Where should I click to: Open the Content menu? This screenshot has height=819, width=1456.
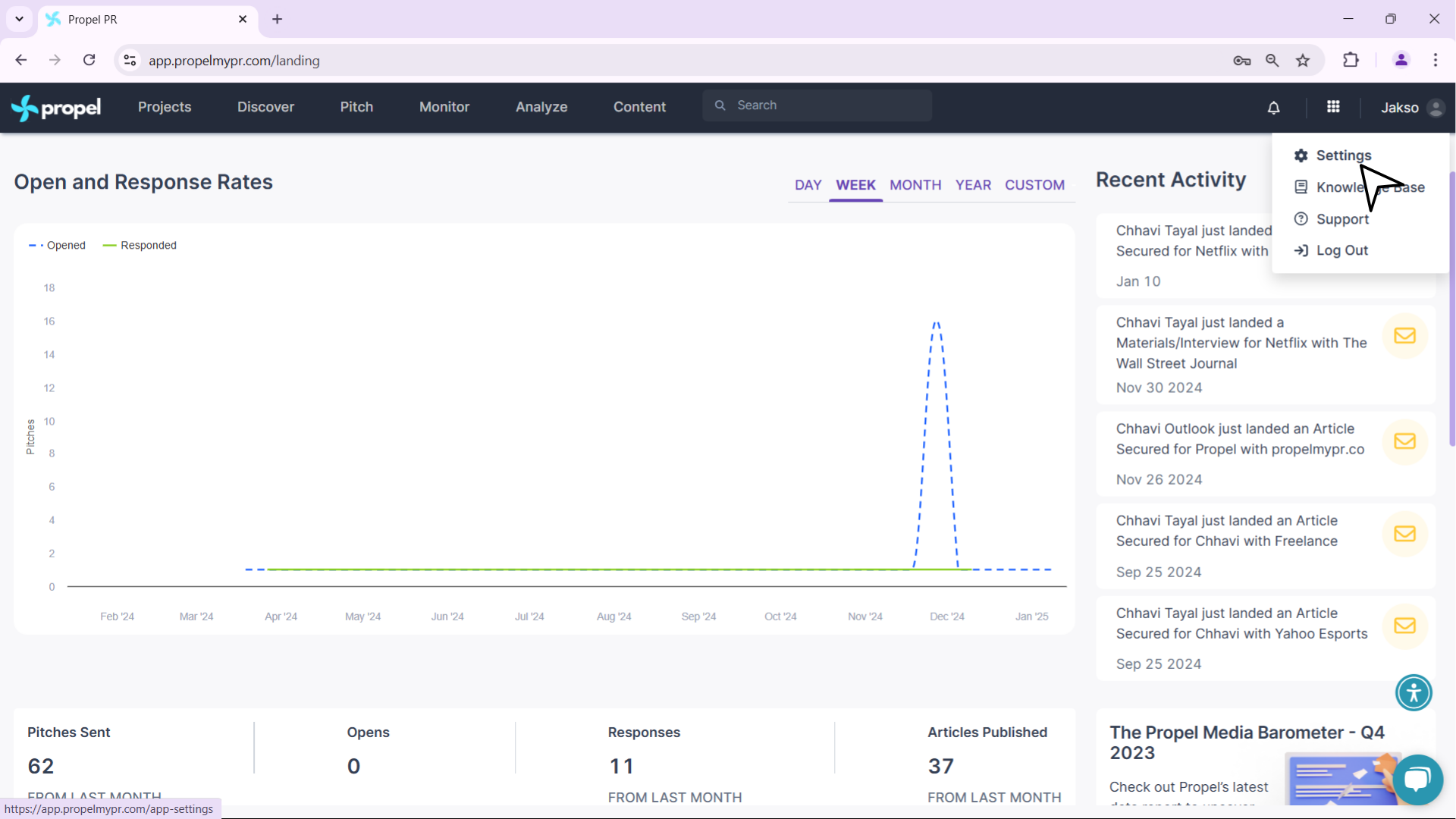point(639,107)
